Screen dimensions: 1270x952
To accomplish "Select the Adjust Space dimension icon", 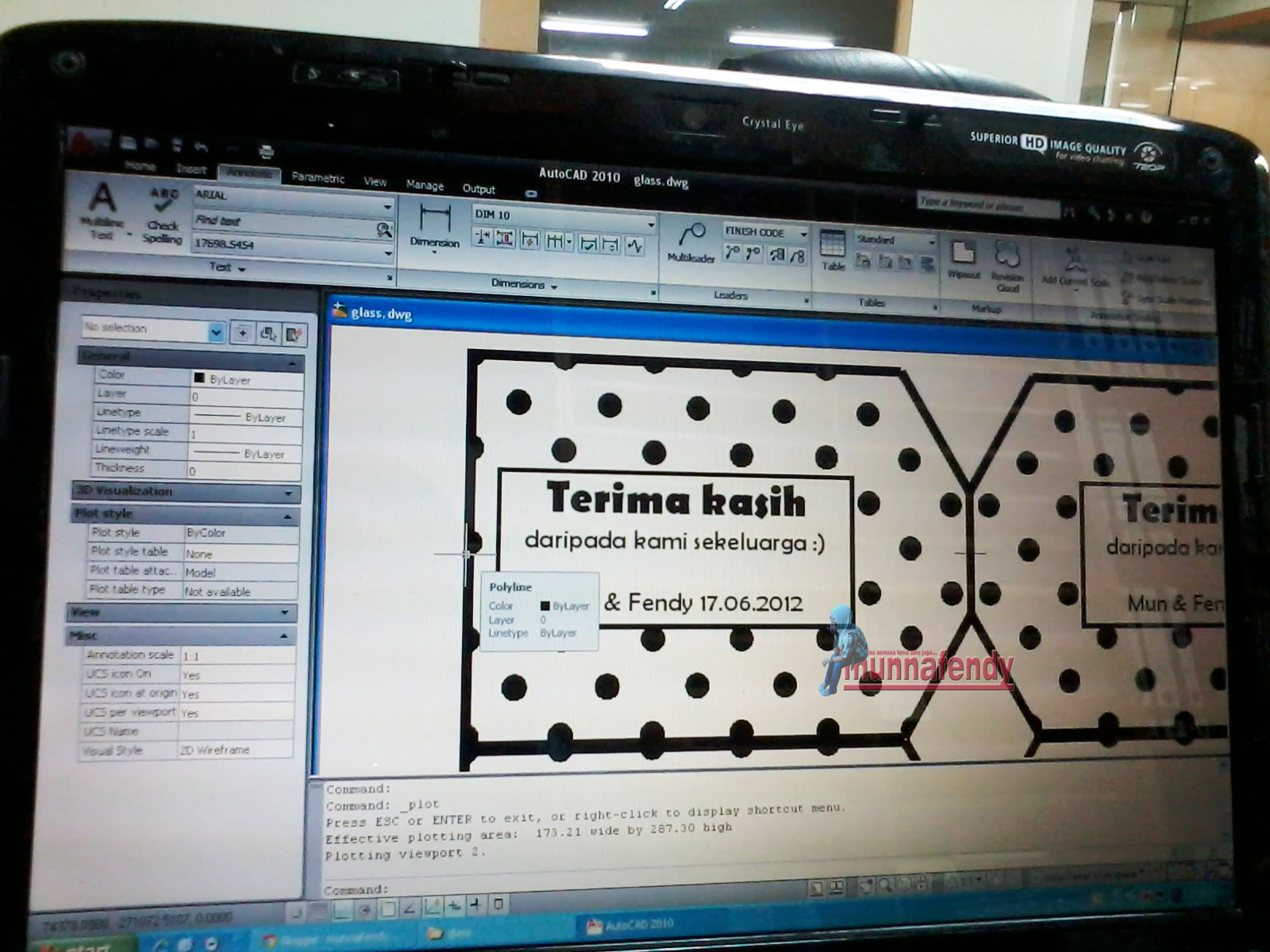I will pos(506,238).
